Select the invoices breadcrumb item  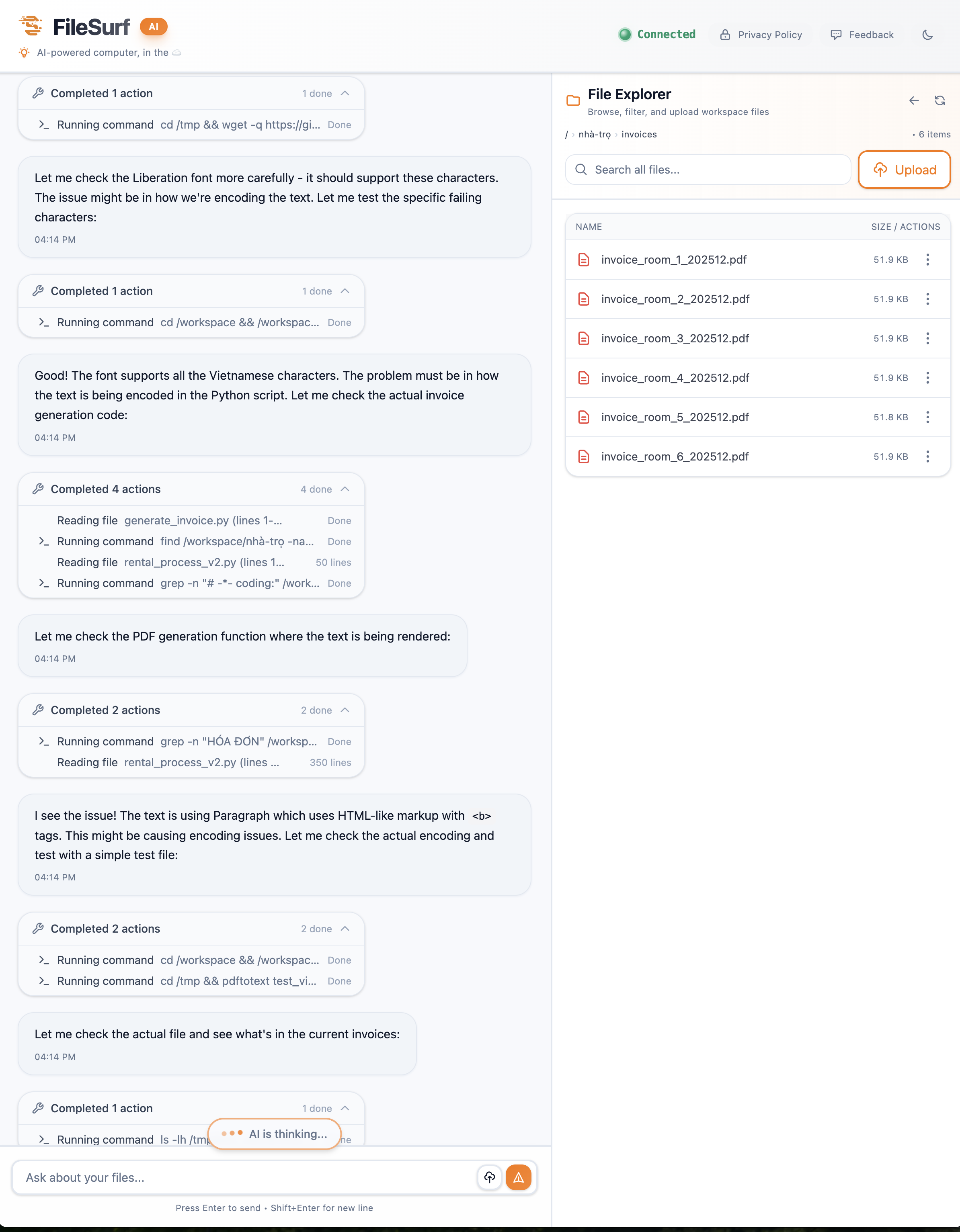pyautogui.click(x=639, y=134)
